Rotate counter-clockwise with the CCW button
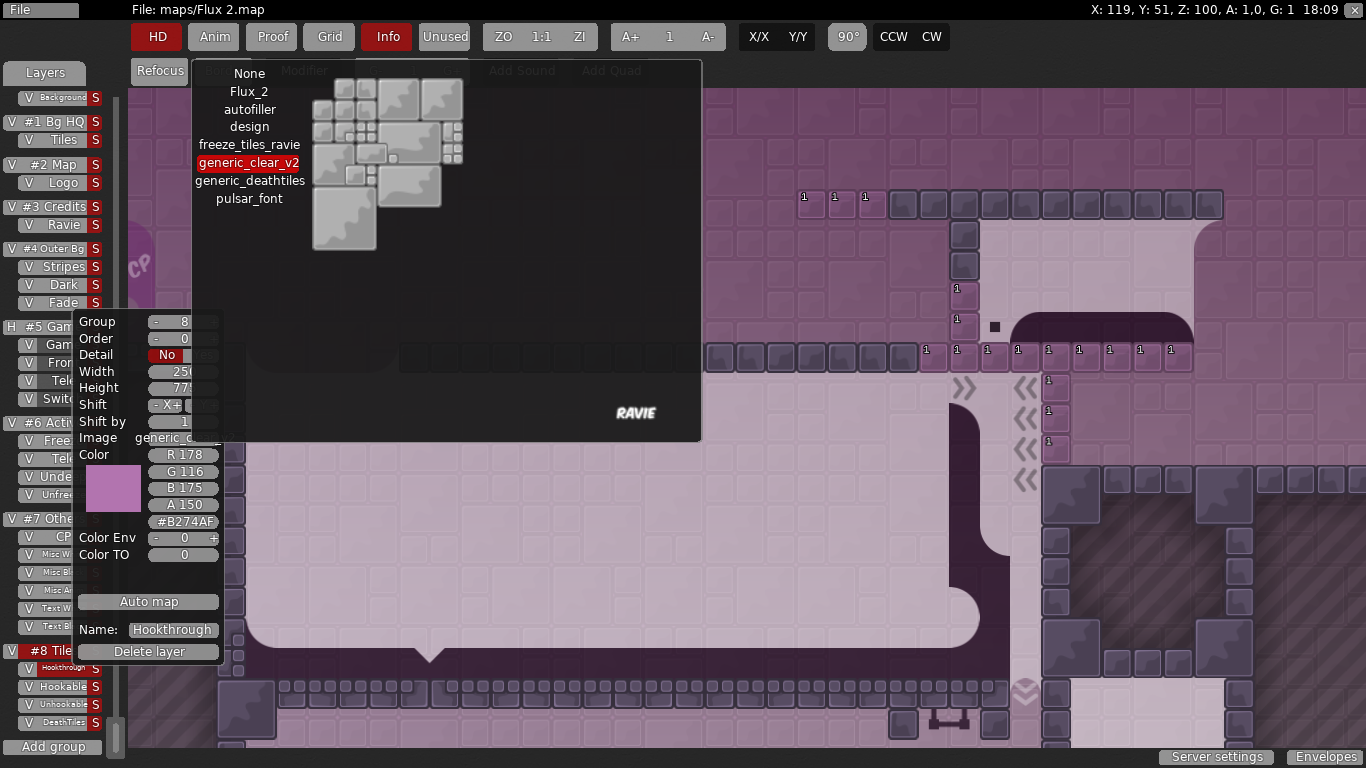 tap(893, 37)
